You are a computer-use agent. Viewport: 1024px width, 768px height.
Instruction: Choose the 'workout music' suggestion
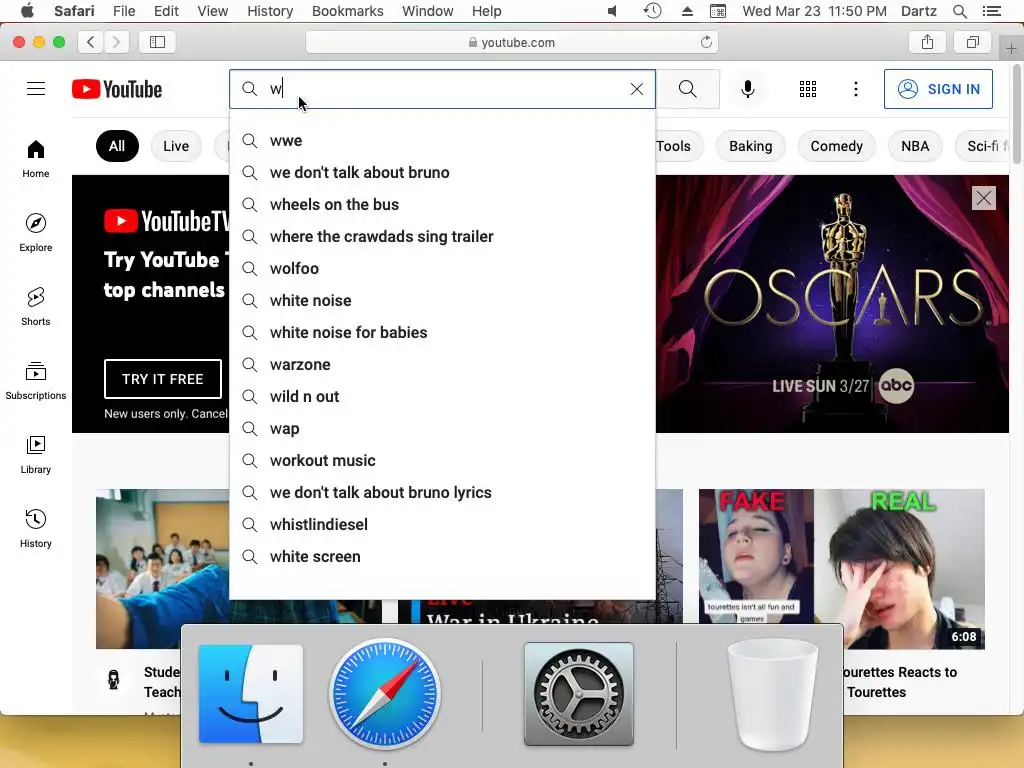click(442, 460)
